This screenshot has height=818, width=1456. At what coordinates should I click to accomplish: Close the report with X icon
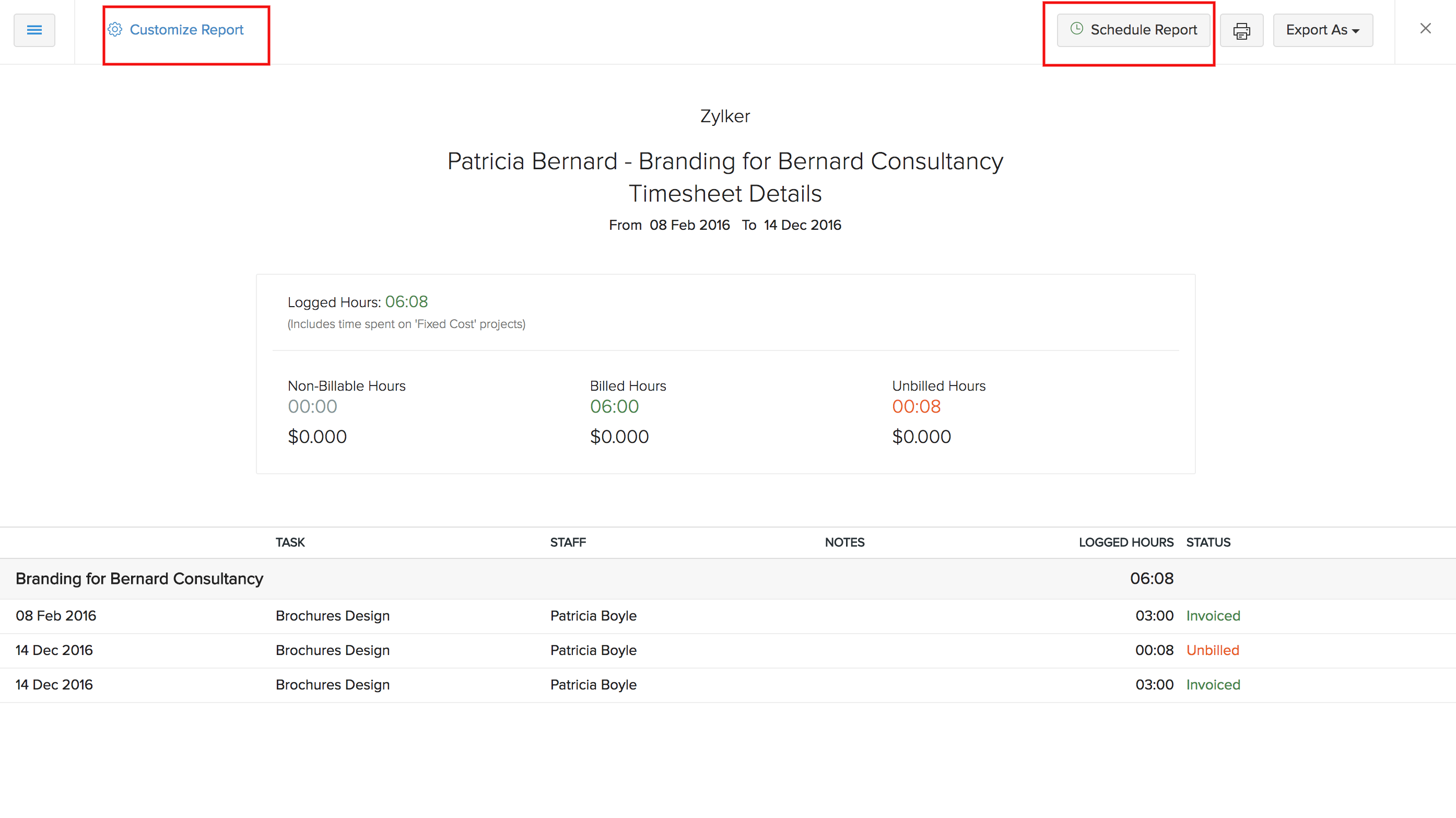(1425, 28)
